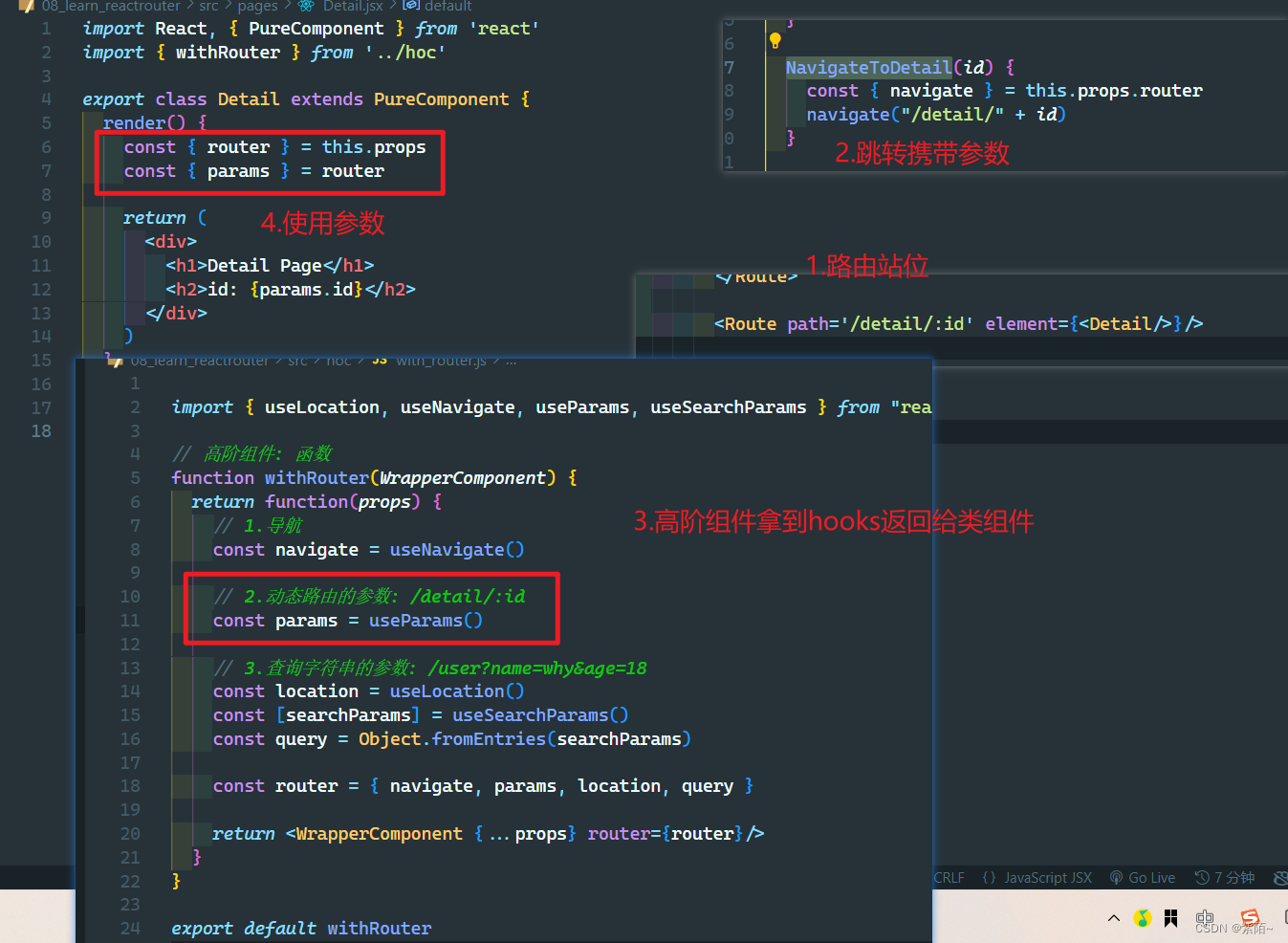Open the Sogou S input method icon

pos(1250,917)
